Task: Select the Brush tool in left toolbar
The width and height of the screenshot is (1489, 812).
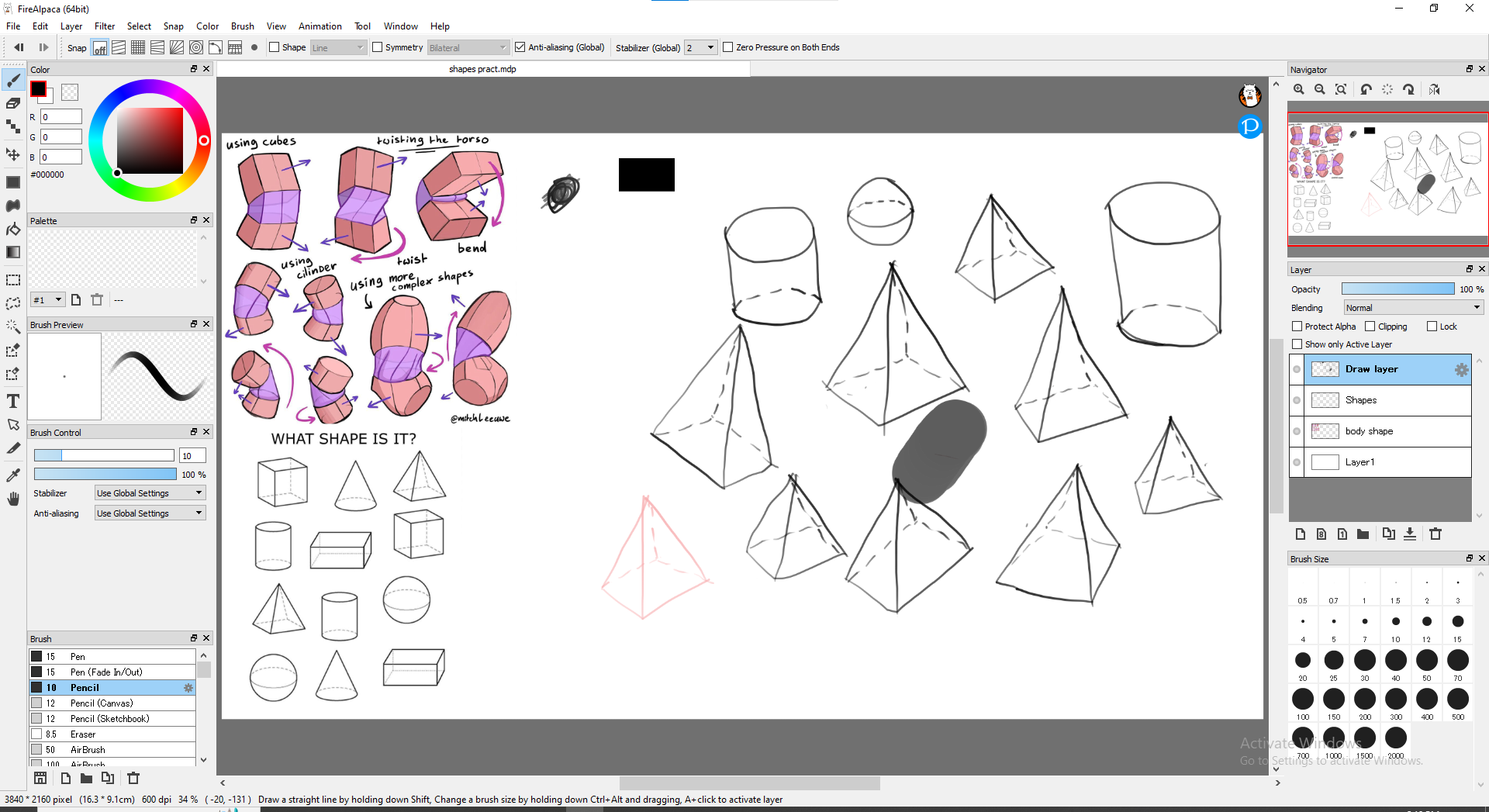Action: [13, 80]
